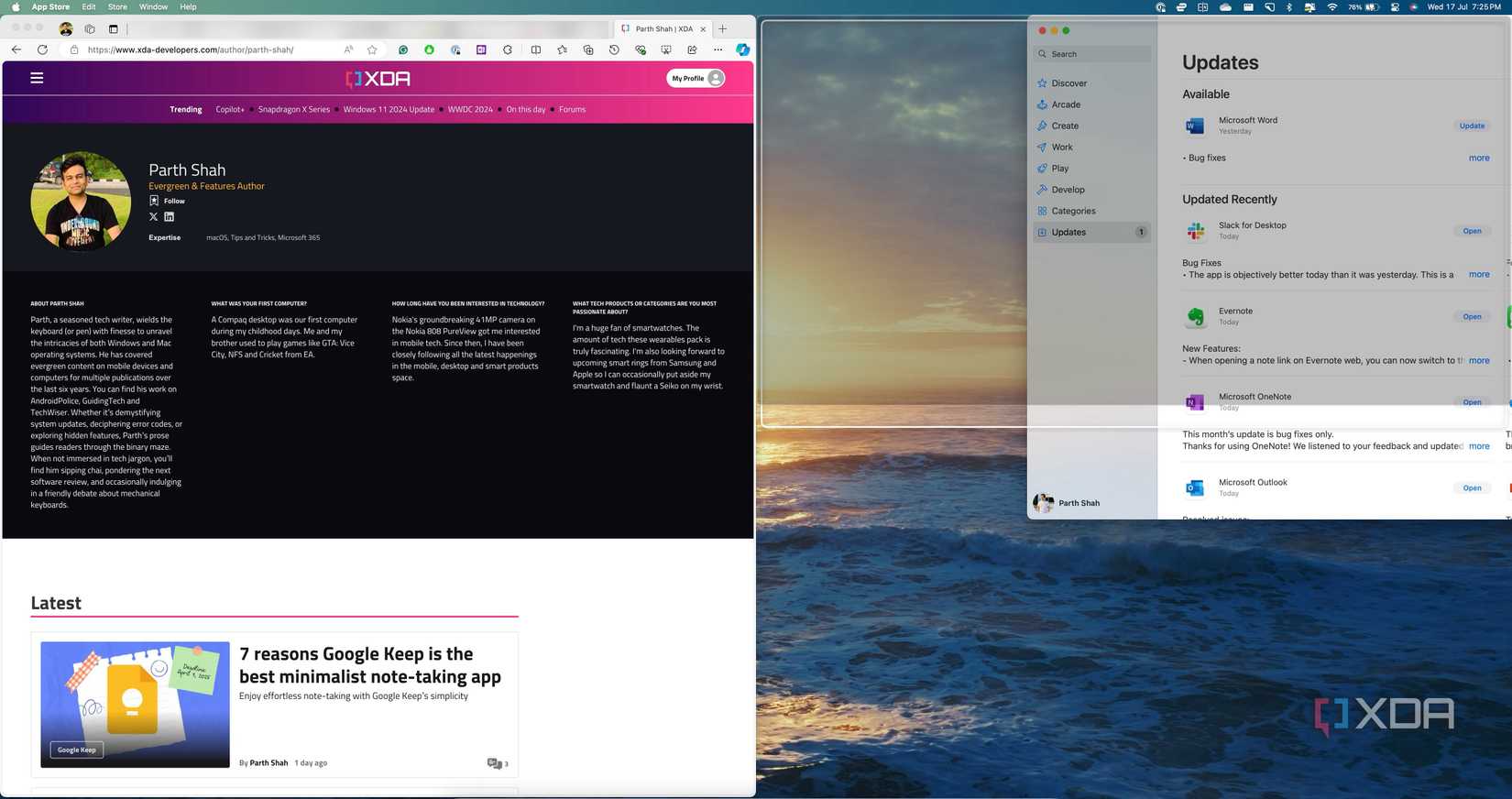Expand OneNote release notes with more
Screen dimensions: 1512x799
coord(1479,446)
